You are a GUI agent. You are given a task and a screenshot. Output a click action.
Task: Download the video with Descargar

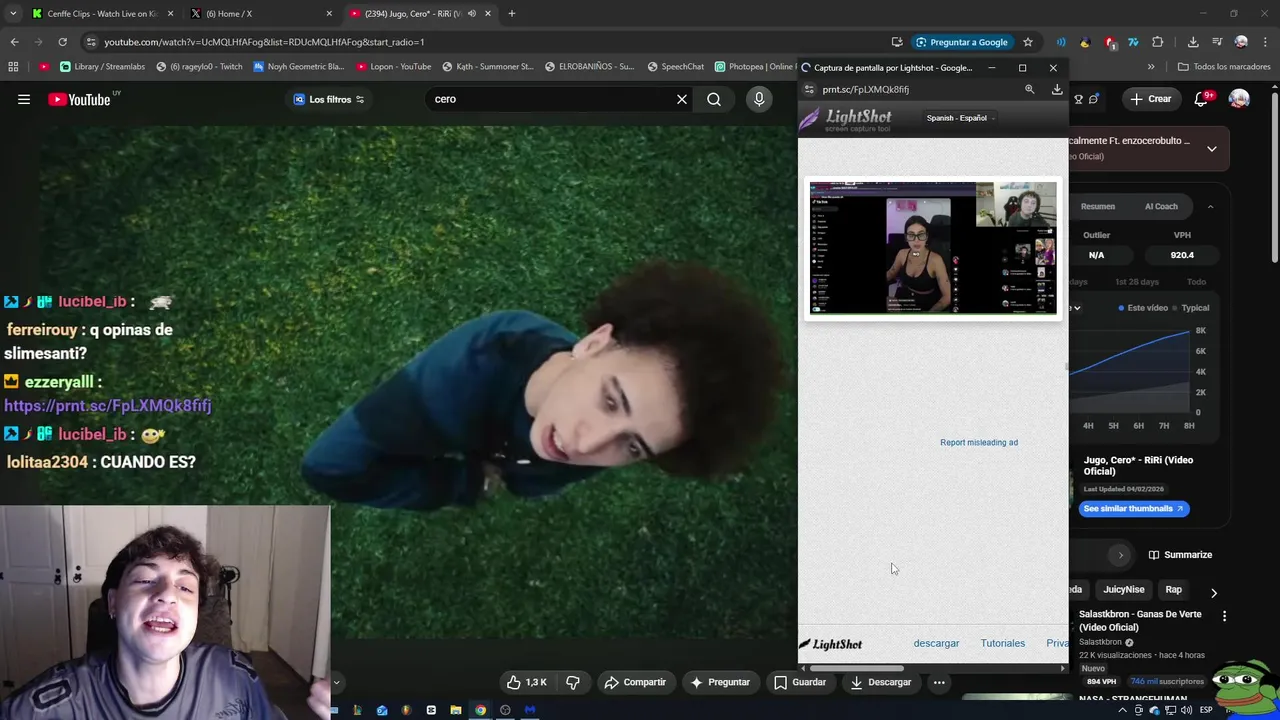point(881,682)
